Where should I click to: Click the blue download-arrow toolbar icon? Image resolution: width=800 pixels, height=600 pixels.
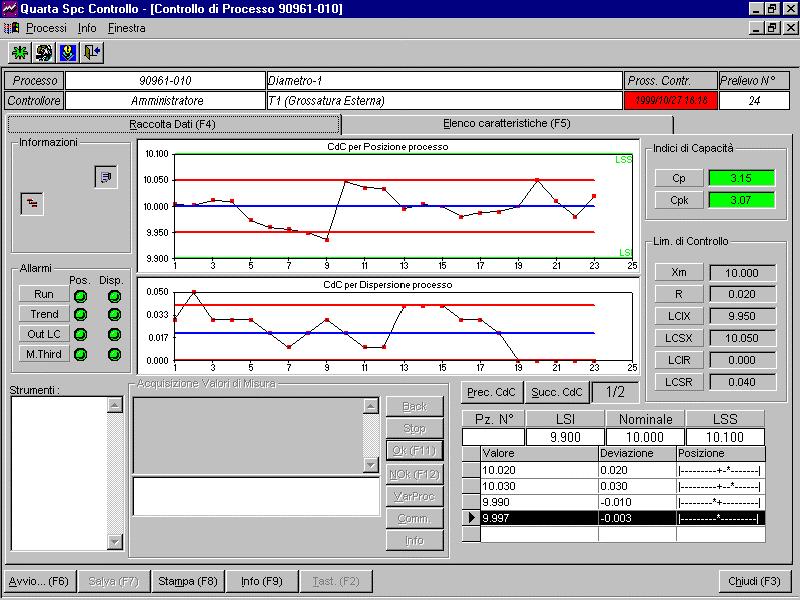68,52
